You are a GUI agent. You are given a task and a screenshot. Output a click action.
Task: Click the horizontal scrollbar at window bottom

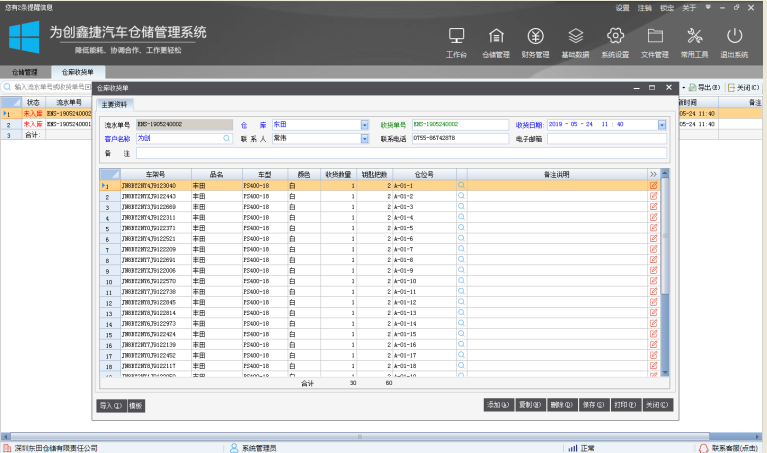pos(360,436)
